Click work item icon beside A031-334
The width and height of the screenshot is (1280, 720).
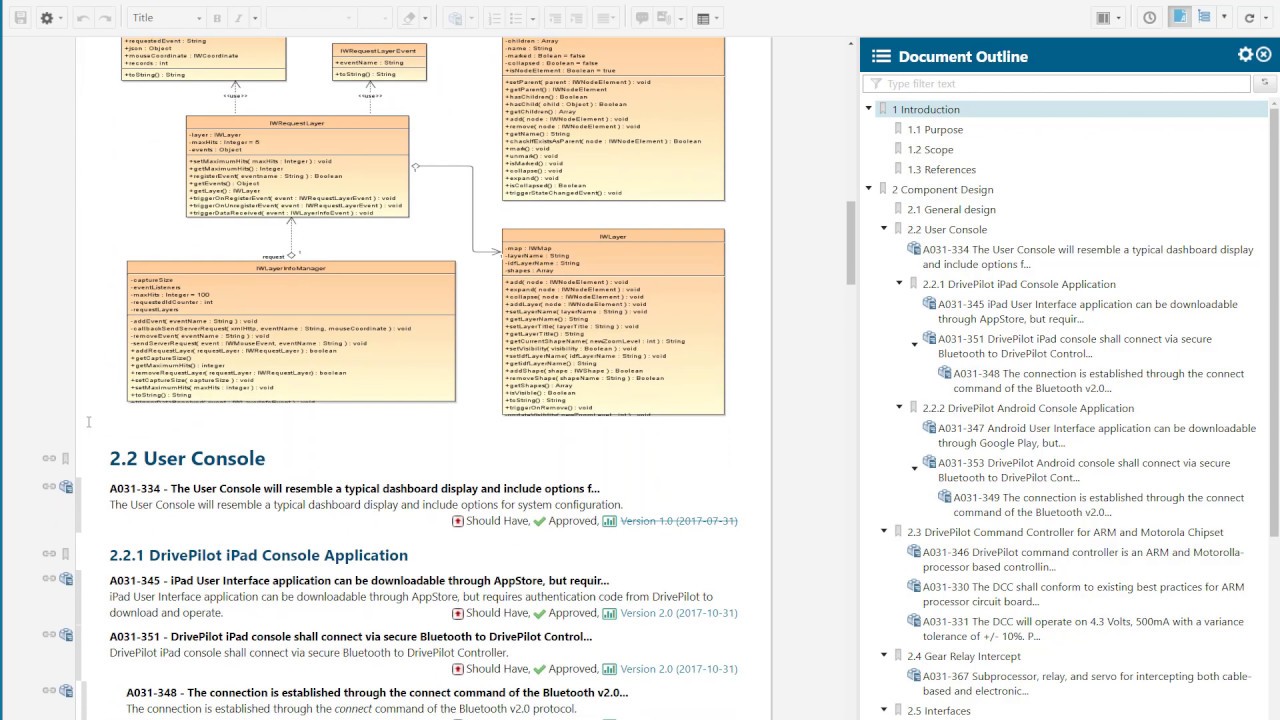[x=66, y=487]
